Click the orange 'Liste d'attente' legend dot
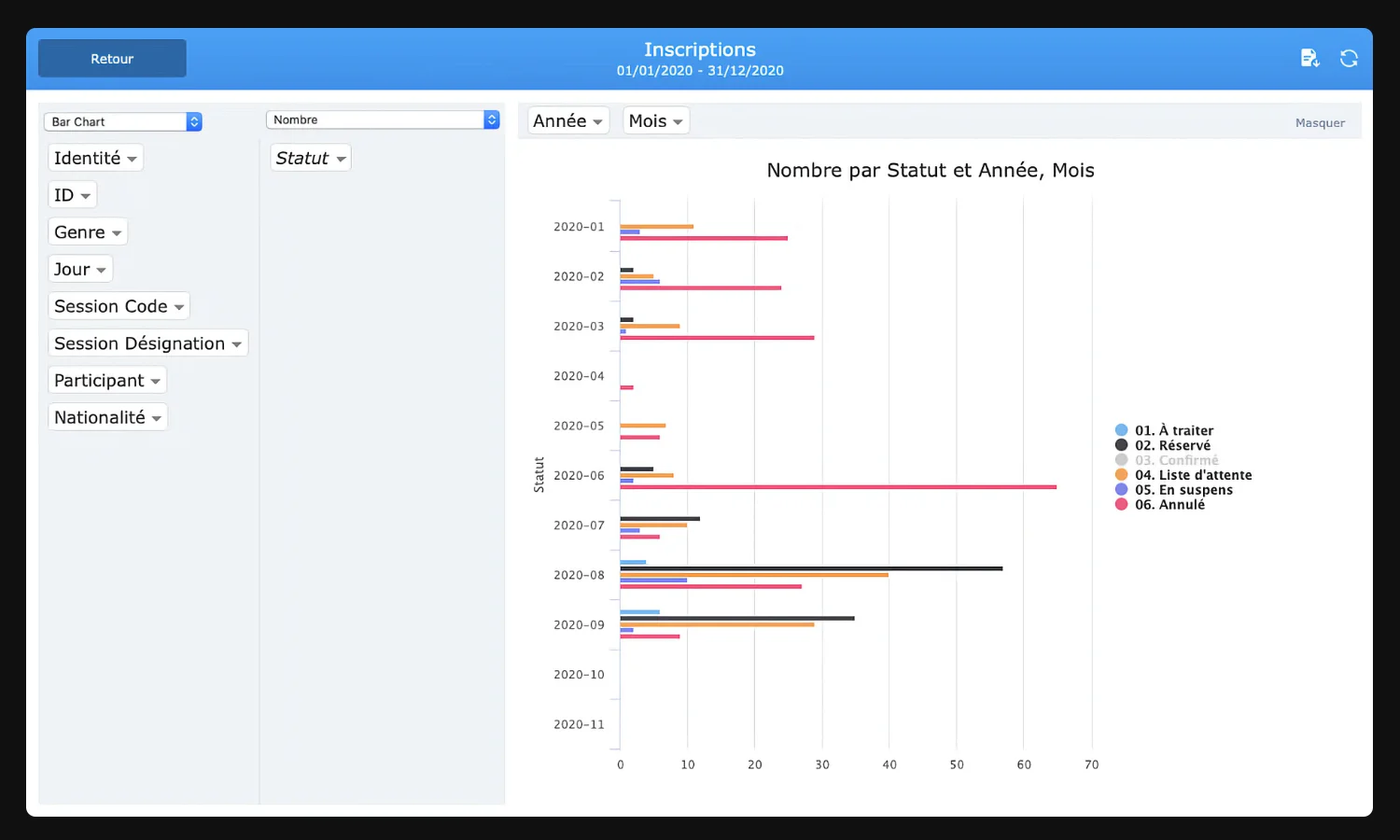1400x840 pixels. (1121, 475)
